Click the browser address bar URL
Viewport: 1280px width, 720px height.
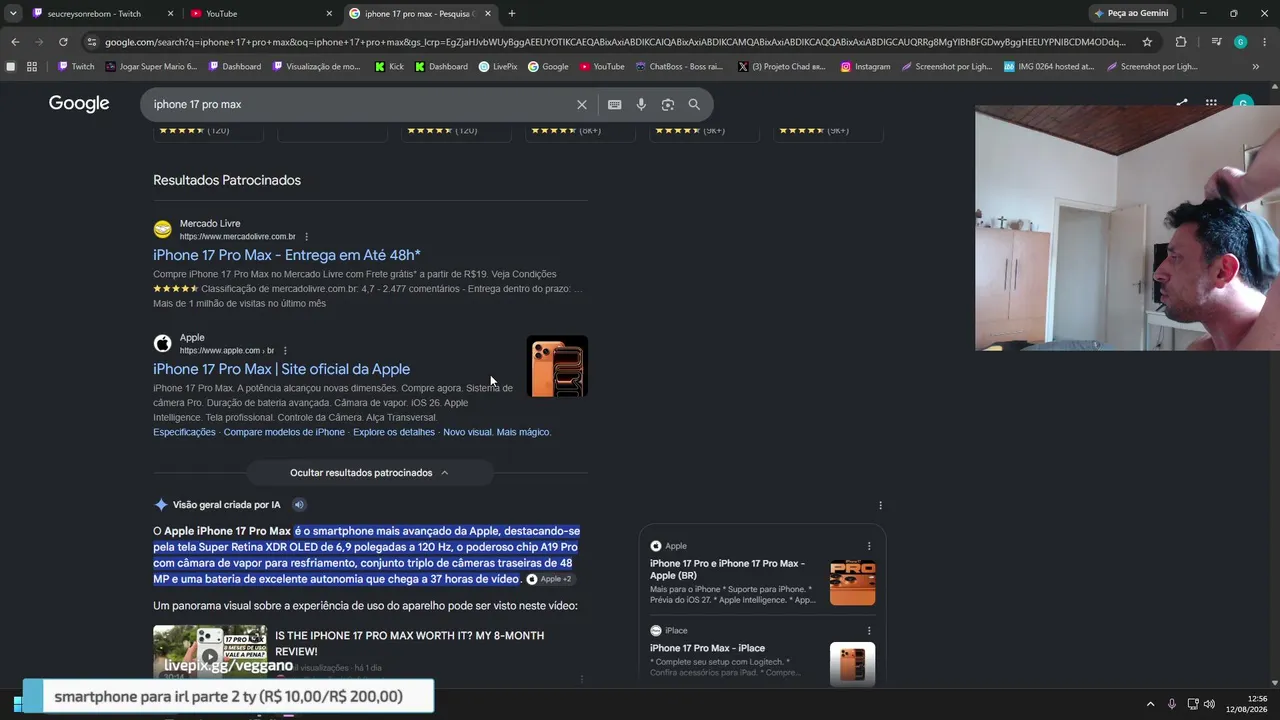[x=615, y=42]
